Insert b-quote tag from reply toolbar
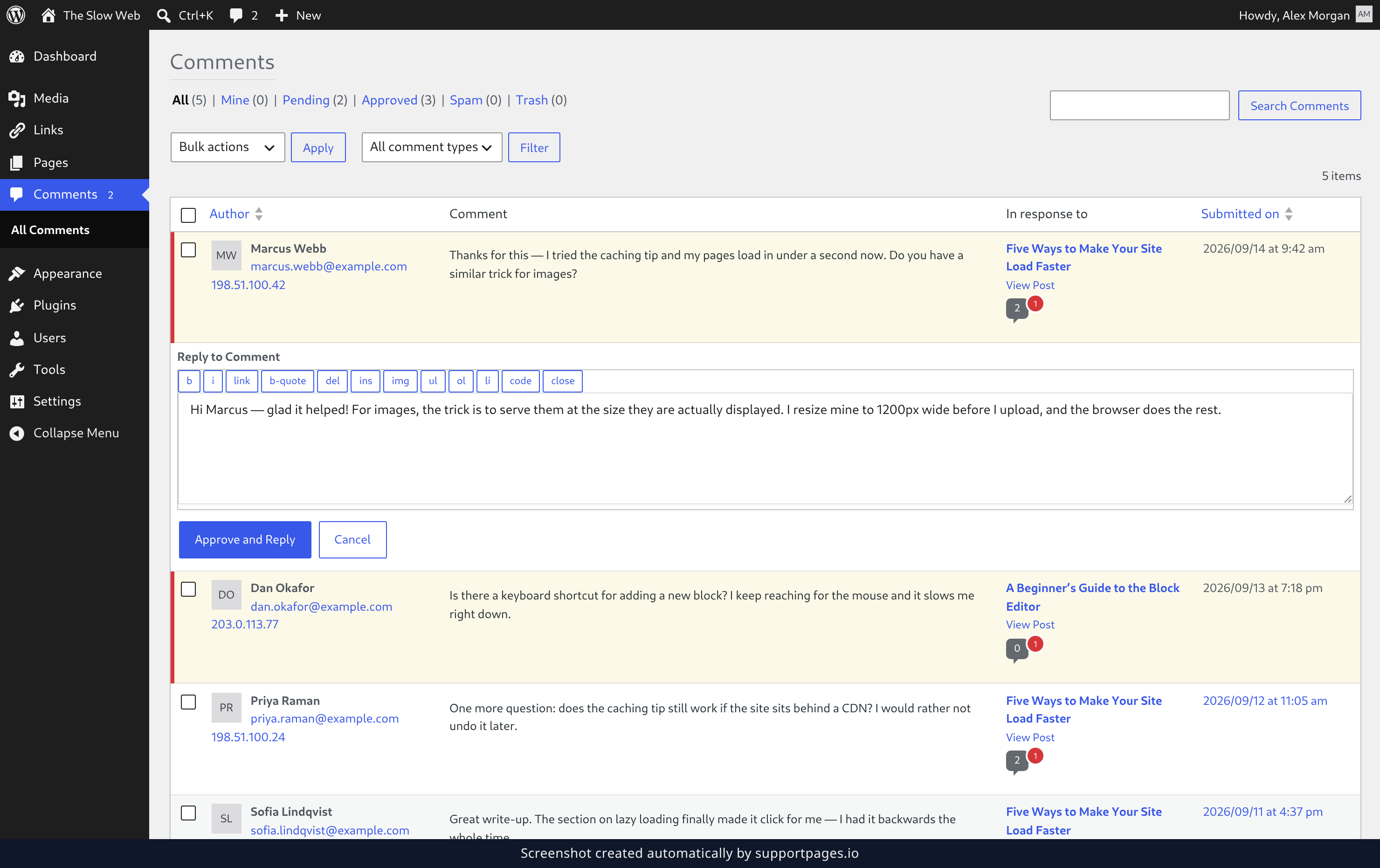Viewport: 1380px width, 868px height. 288,381
